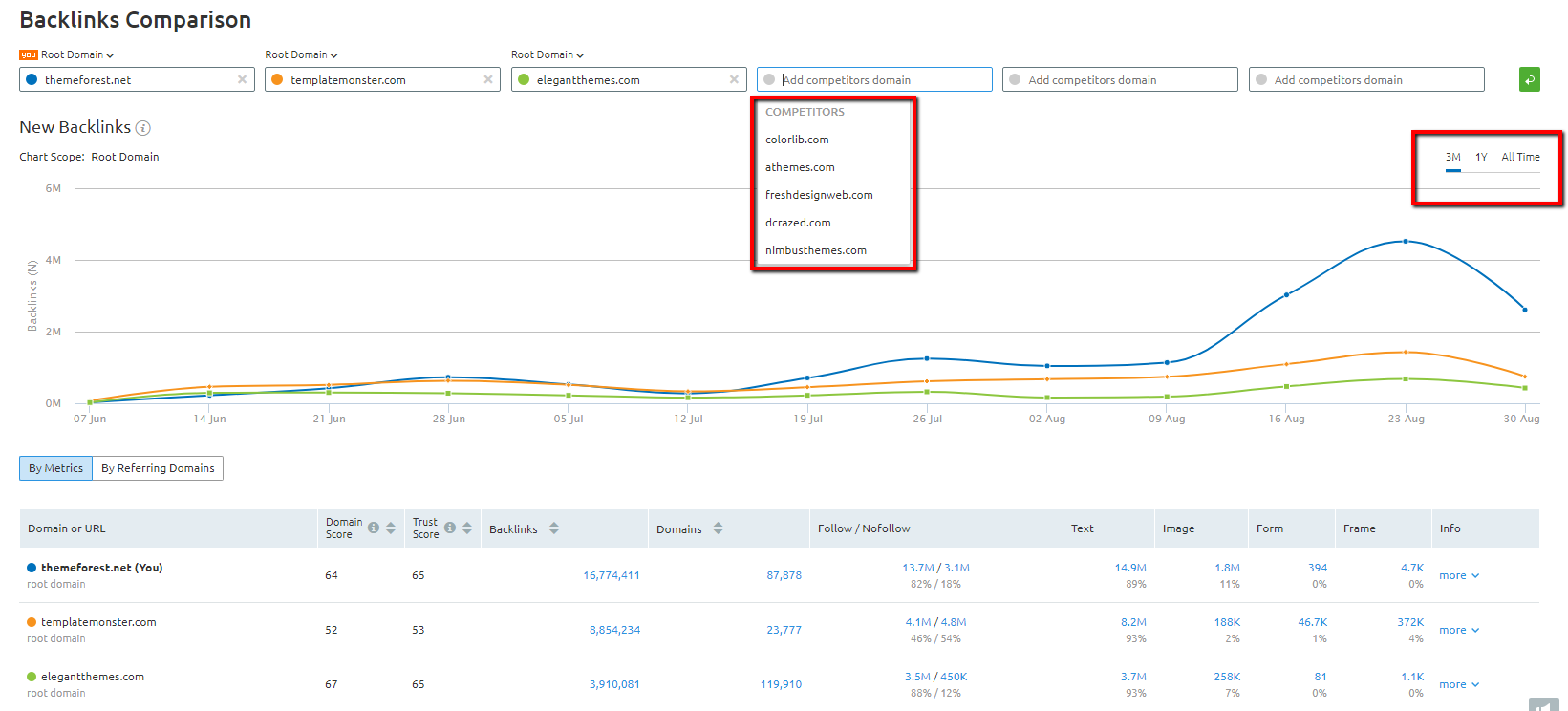The height and width of the screenshot is (711, 1568).
Task: Click the 23 Aug peak point on blue line
Action: pyautogui.click(x=1406, y=242)
